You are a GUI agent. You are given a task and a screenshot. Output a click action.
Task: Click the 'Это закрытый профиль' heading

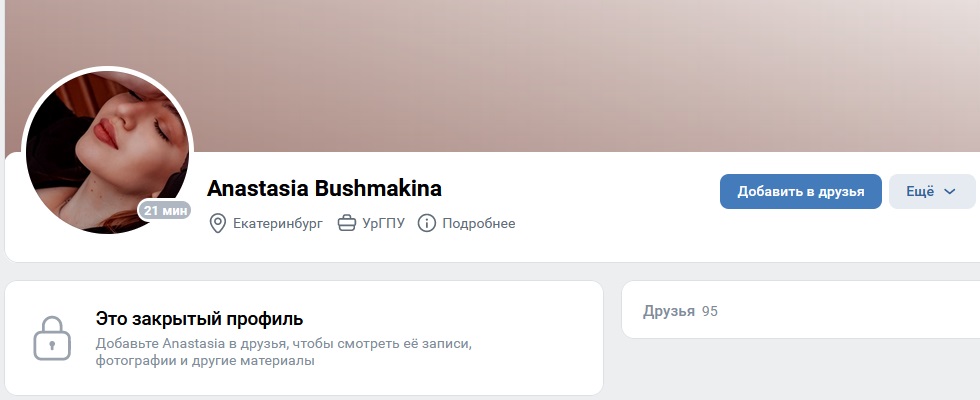click(199, 319)
